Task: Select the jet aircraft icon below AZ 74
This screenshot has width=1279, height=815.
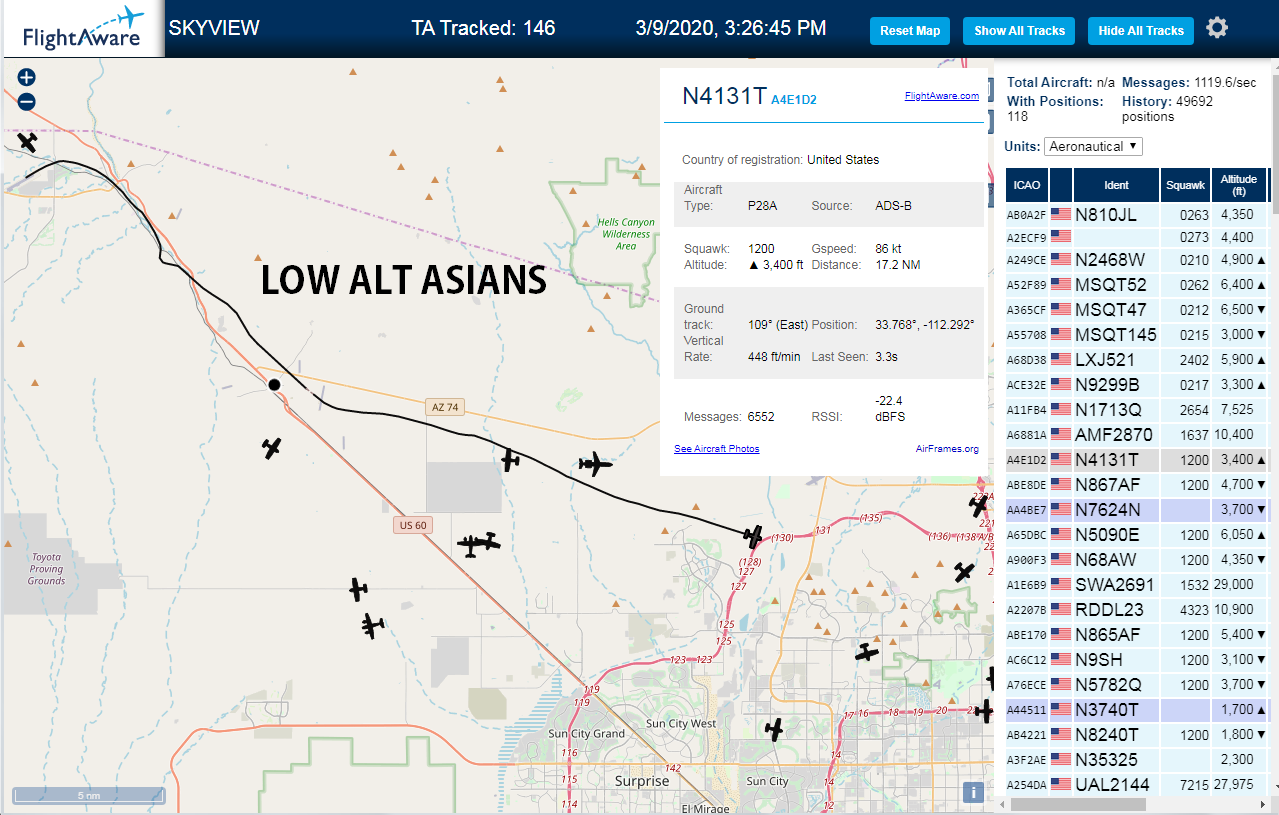Action: [x=595, y=464]
